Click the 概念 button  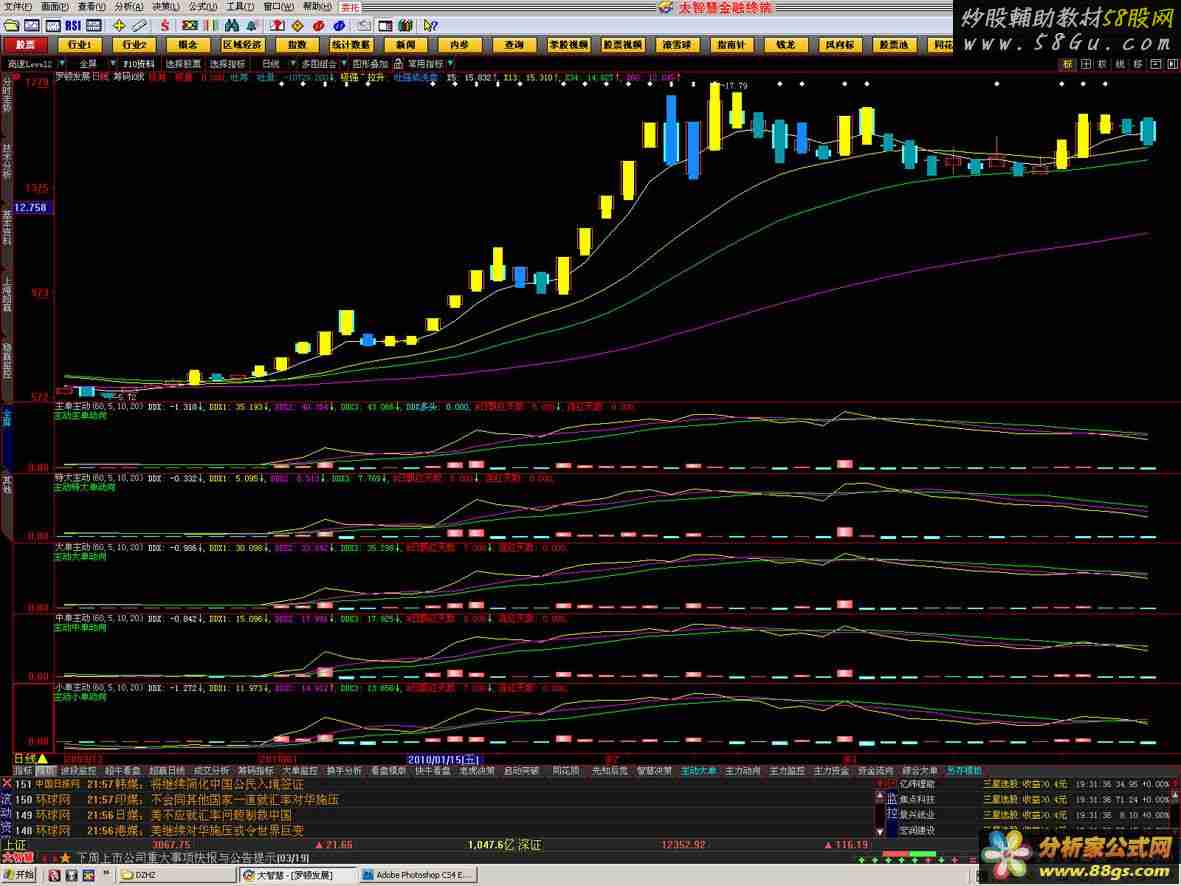tap(188, 45)
